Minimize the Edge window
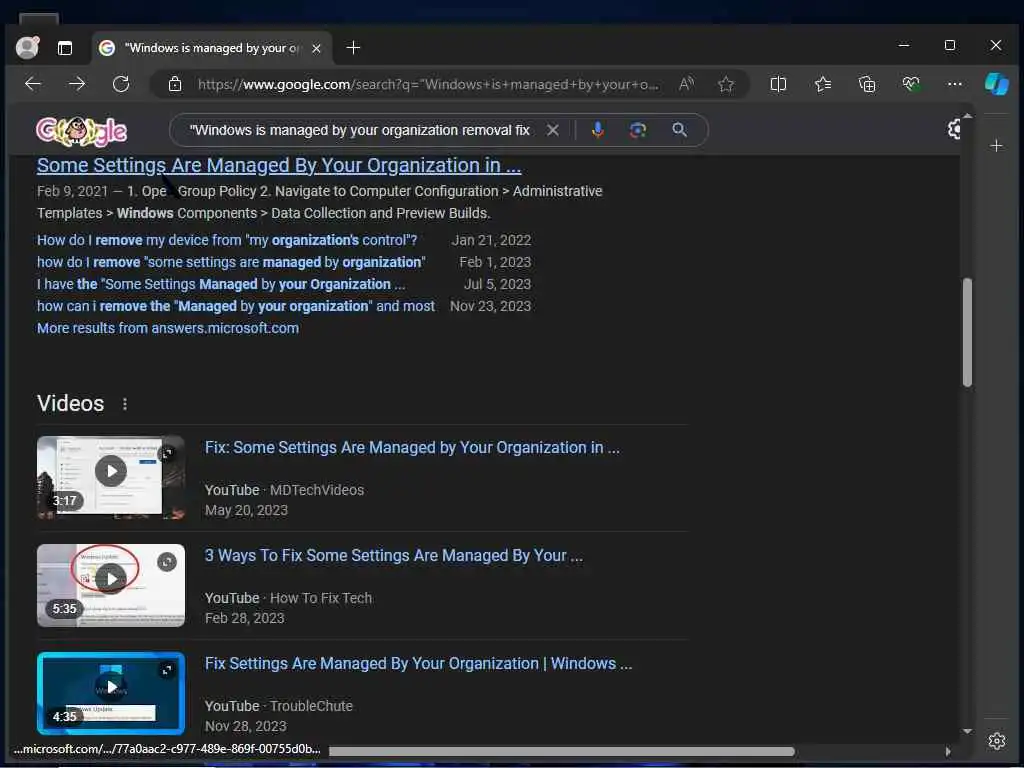The height and width of the screenshot is (768, 1024). pyautogui.click(x=904, y=45)
